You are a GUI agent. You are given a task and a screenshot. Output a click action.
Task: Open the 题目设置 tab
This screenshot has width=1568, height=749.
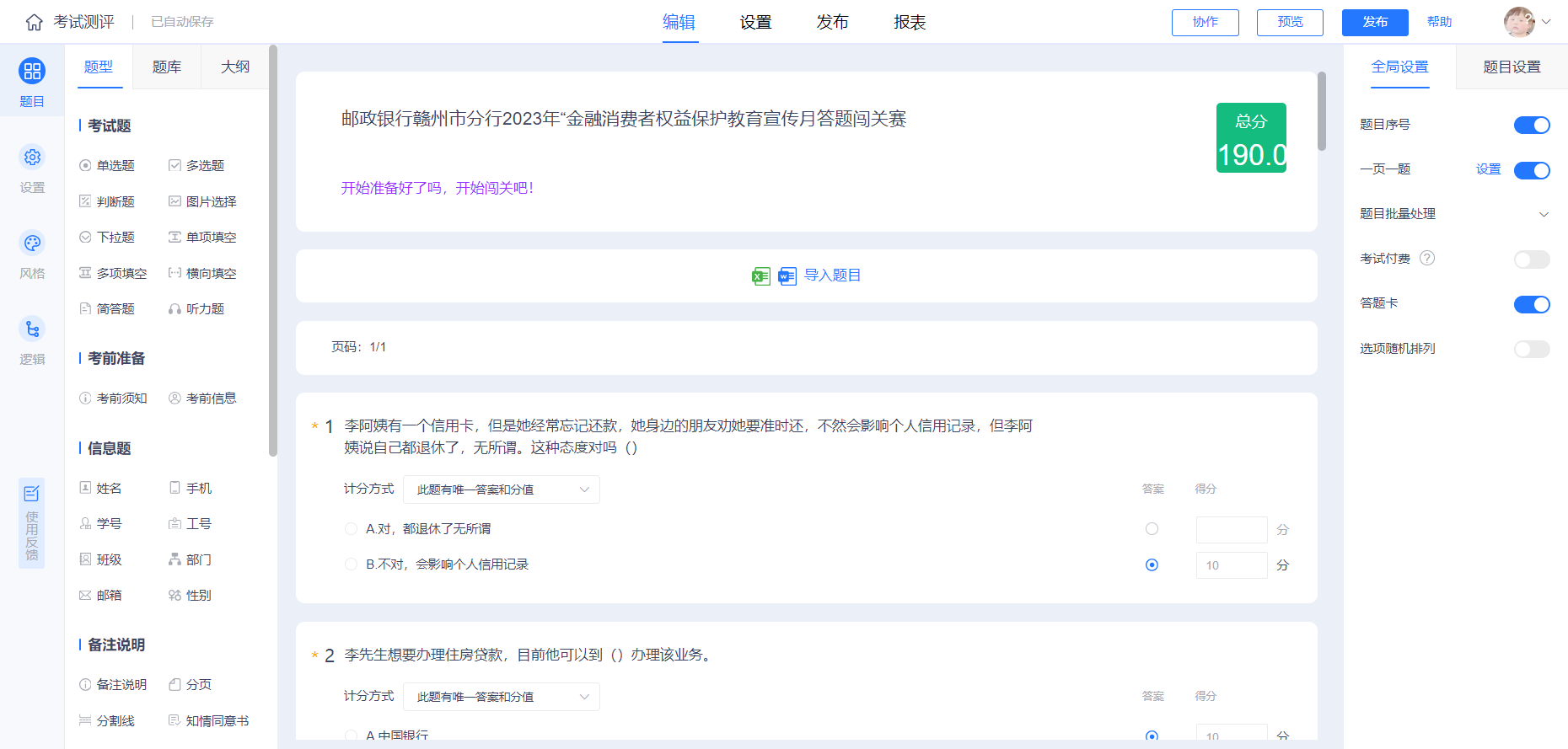(1512, 67)
